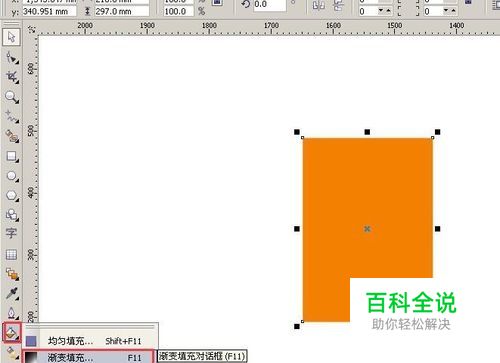Select the Interactive Fill tool
This screenshot has height=363, width=500.
pos(12,352)
